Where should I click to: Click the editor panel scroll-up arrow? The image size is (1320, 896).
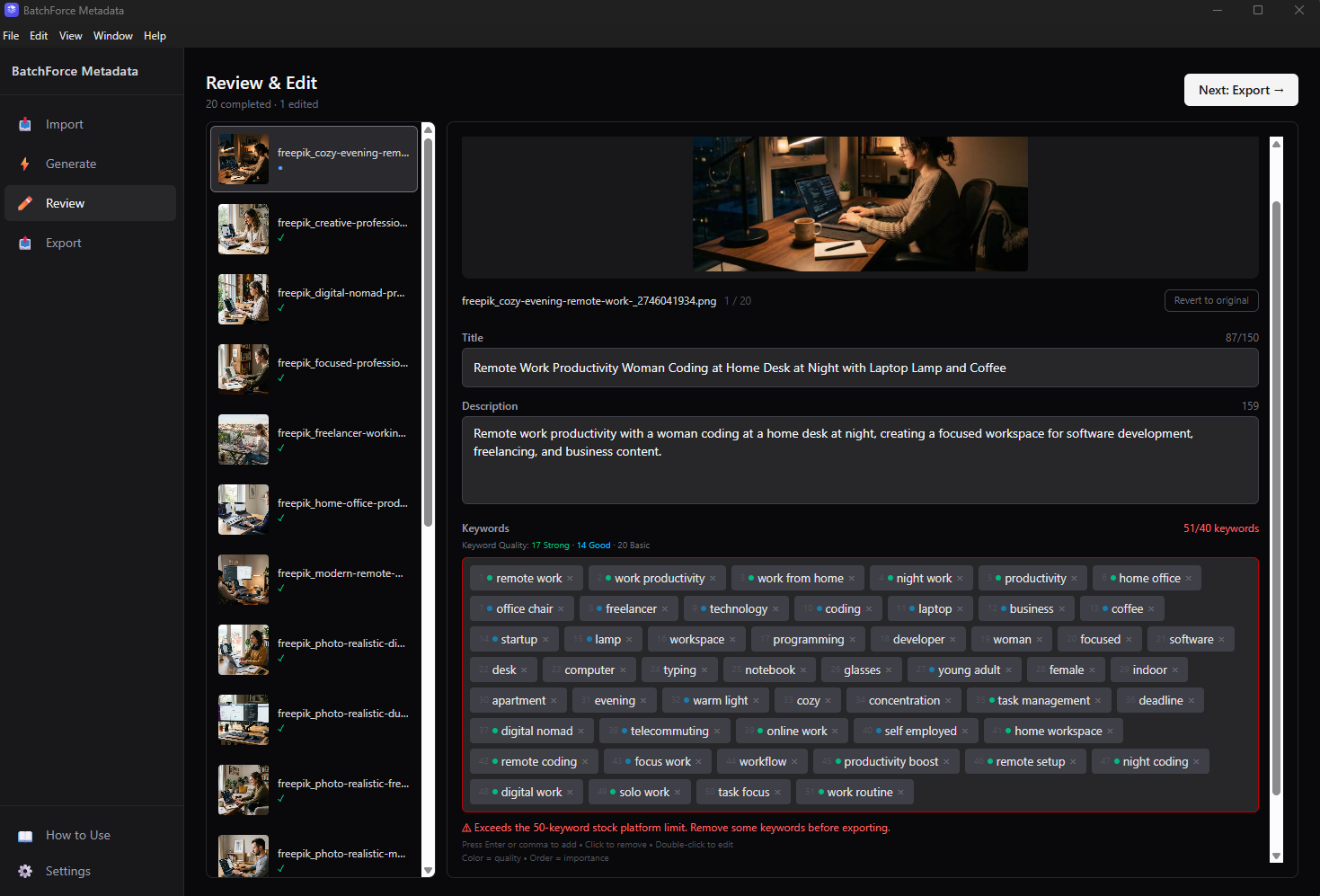tap(1276, 144)
